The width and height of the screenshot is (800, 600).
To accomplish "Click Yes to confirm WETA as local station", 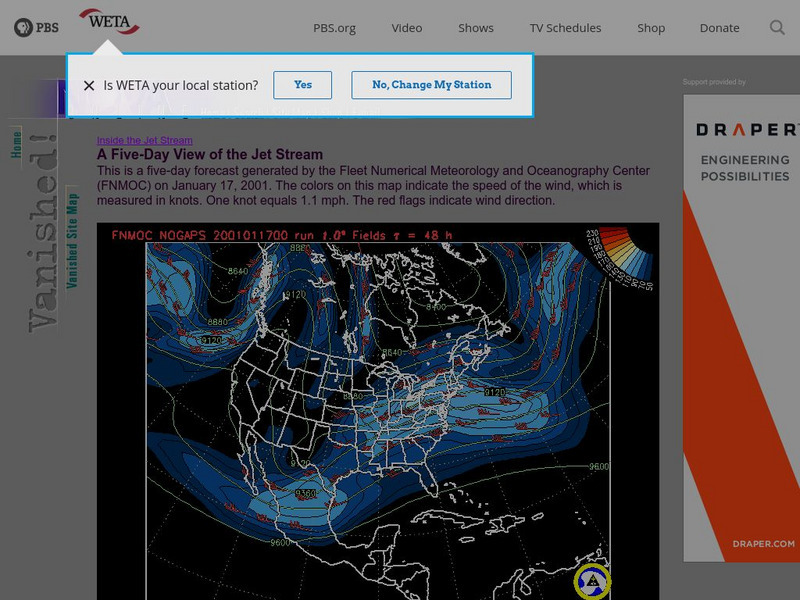I will [302, 85].
